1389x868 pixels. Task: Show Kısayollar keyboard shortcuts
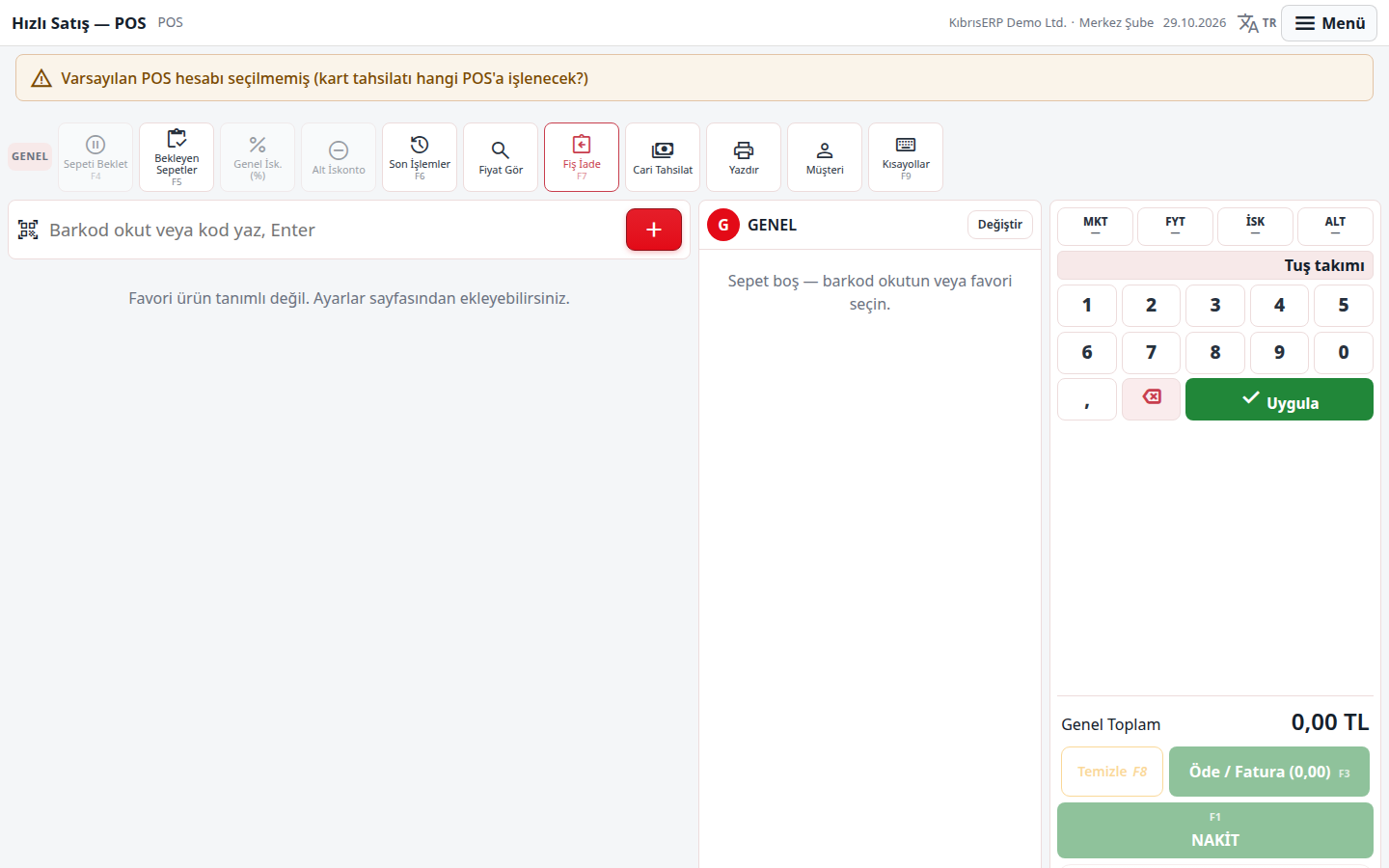click(x=906, y=157)
